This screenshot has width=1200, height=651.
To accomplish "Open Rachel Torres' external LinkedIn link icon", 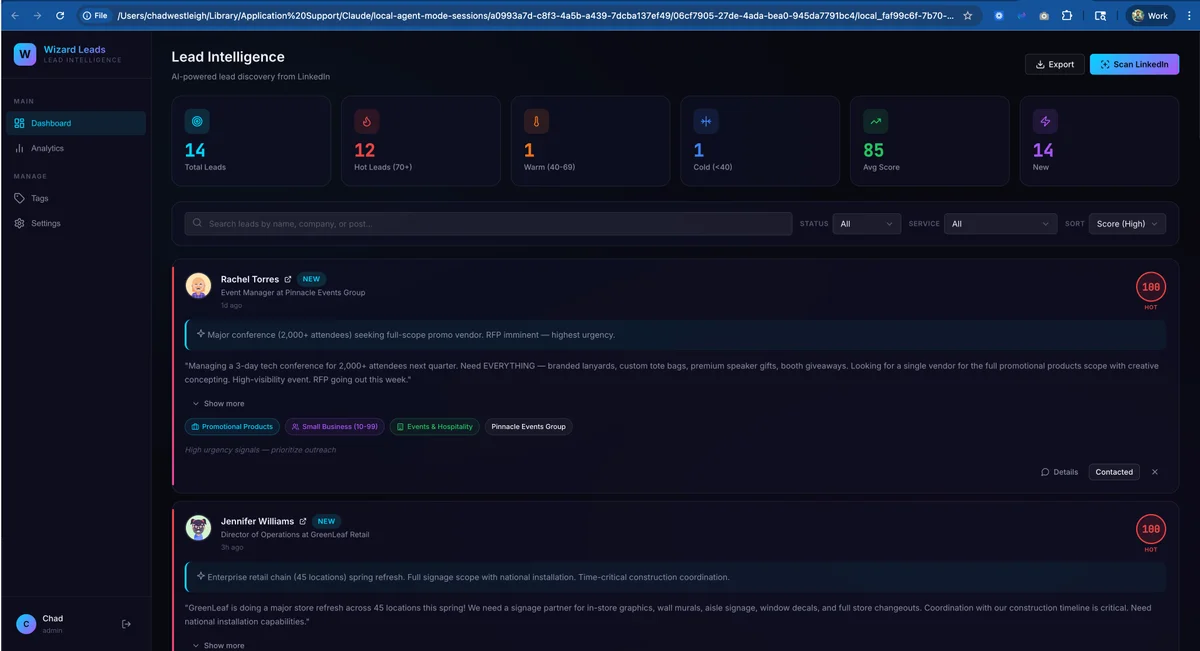I will click(288, 280).
